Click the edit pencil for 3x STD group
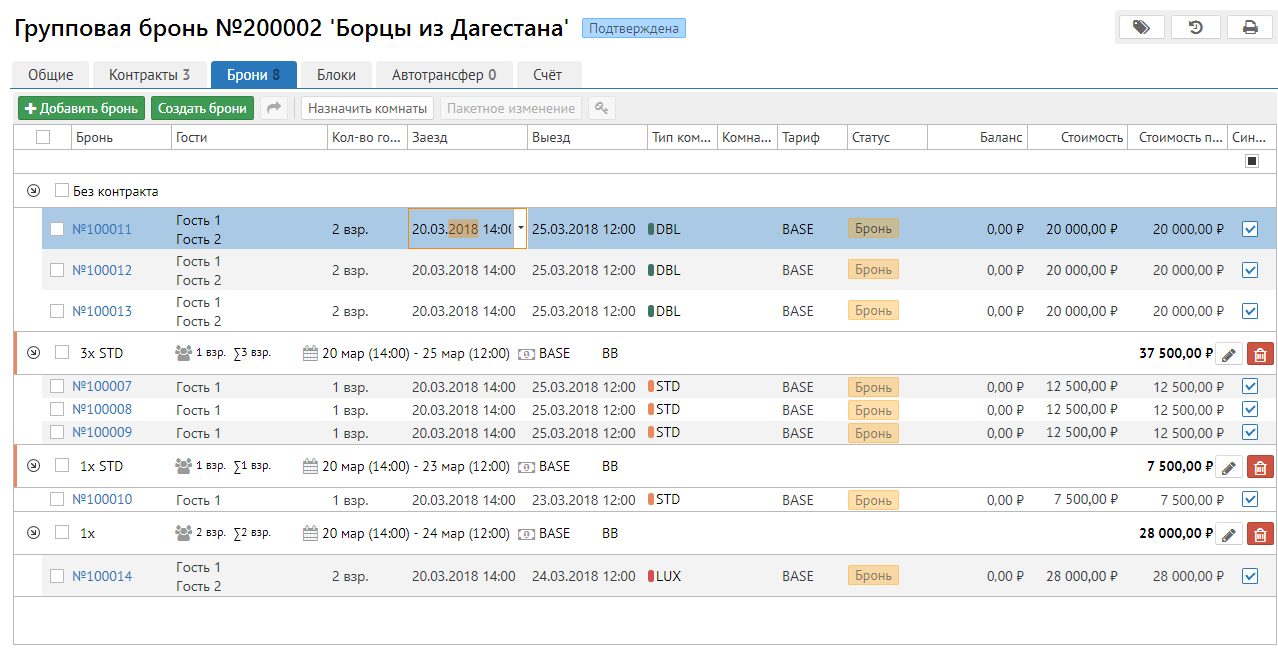Image resolution: width=1278 pixels, height=653 pixels. click(x=1229, y=354)
